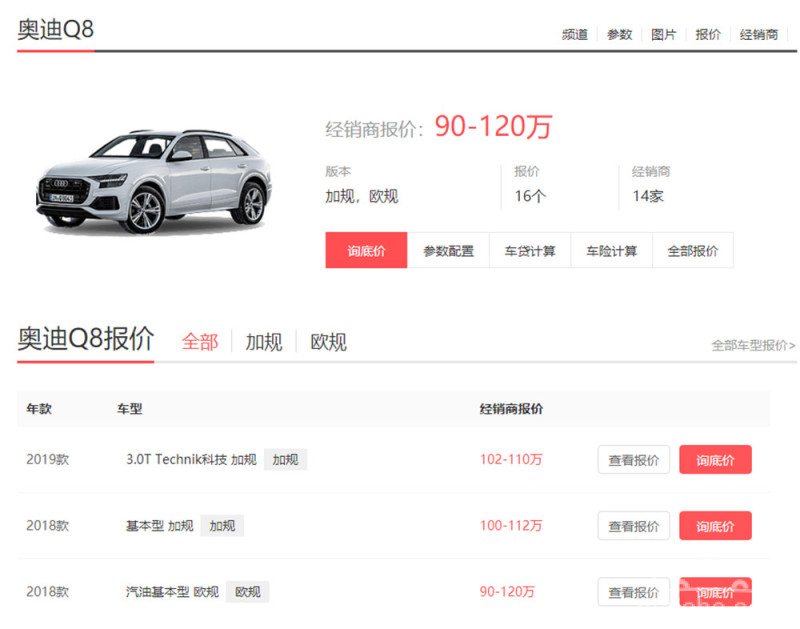Viewport: 800px width, 629px height.
Task: View 全部报价 next to 车险计算
Action: click(x=692, y=251)
